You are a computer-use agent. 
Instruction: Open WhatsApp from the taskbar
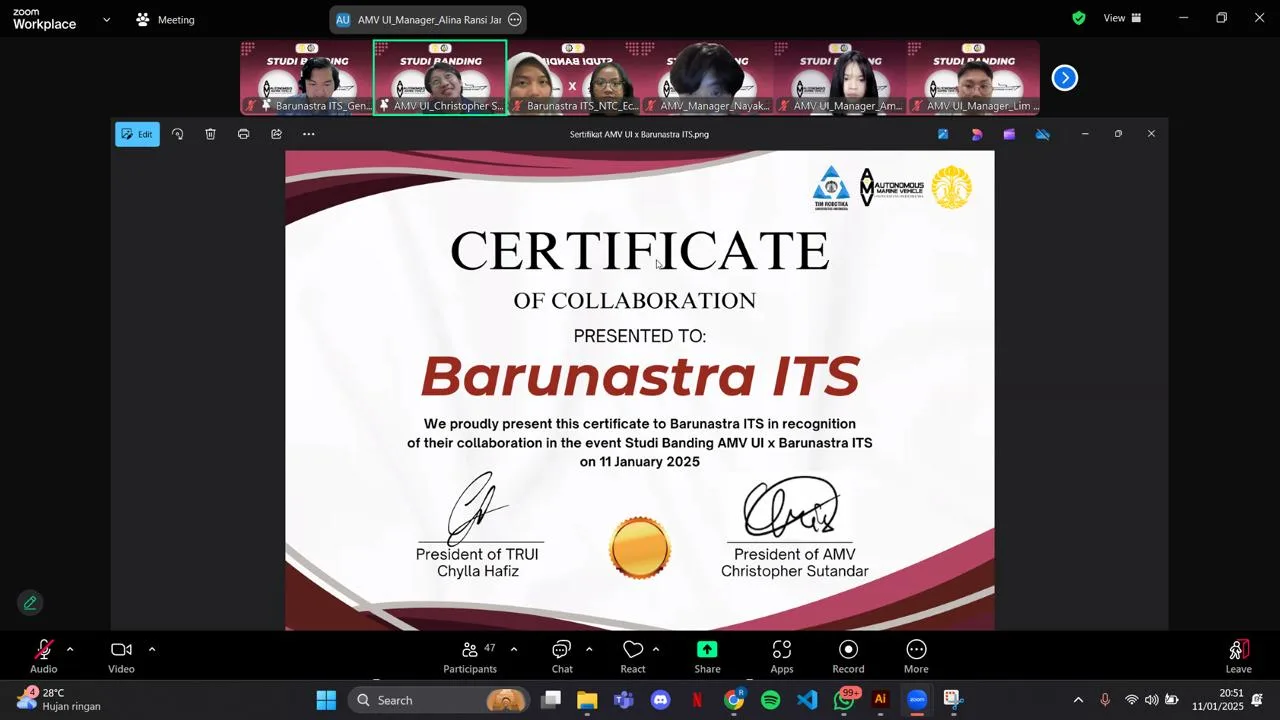click(845, 700)
